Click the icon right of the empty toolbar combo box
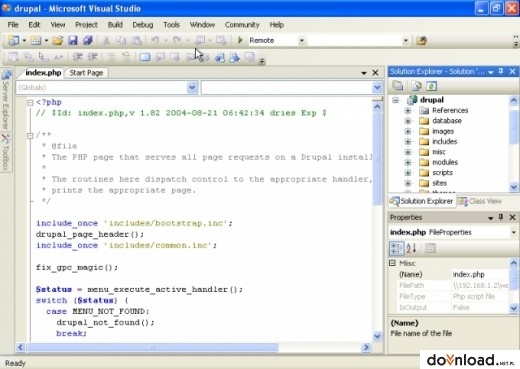Viewport: 520px width, 369px height. tap(421, 41)
